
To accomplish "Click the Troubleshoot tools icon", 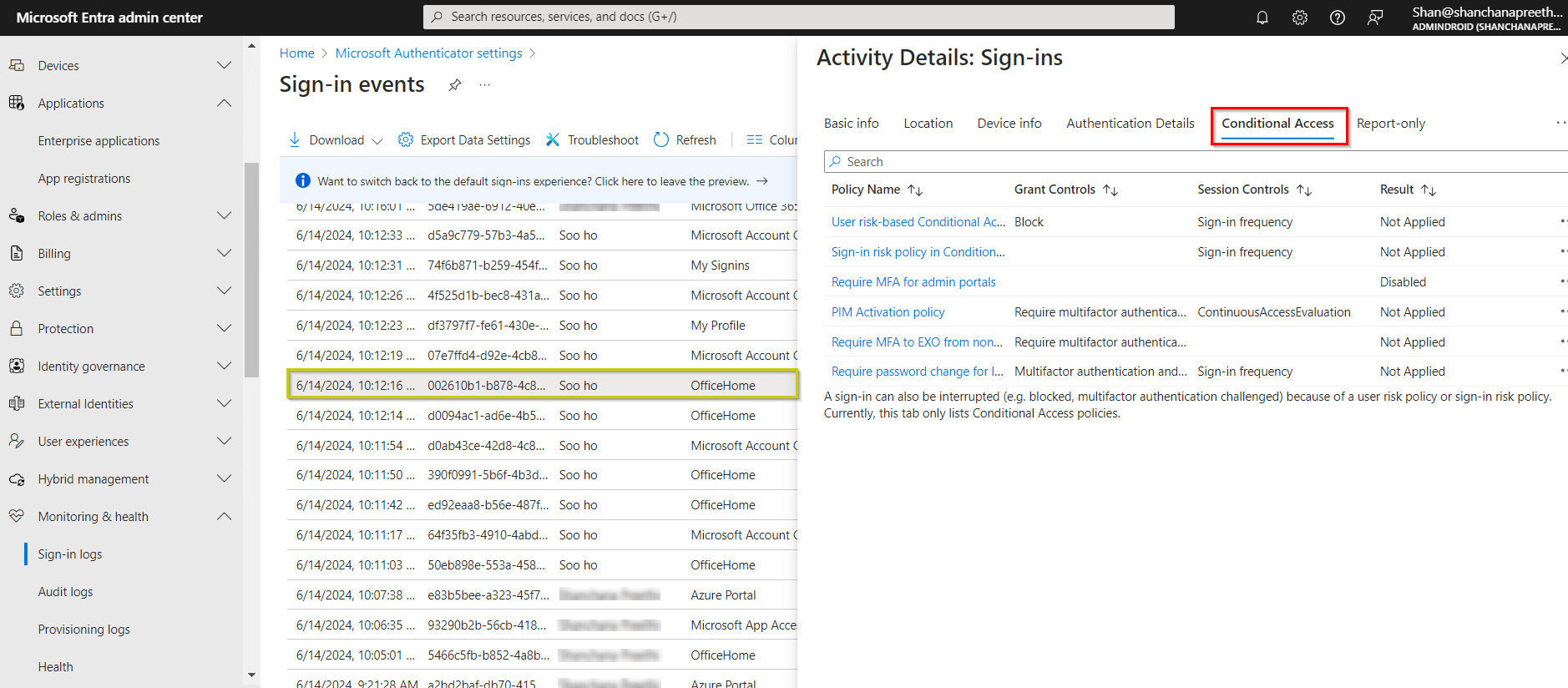I will pyautogui.click(x=553, y=139).
